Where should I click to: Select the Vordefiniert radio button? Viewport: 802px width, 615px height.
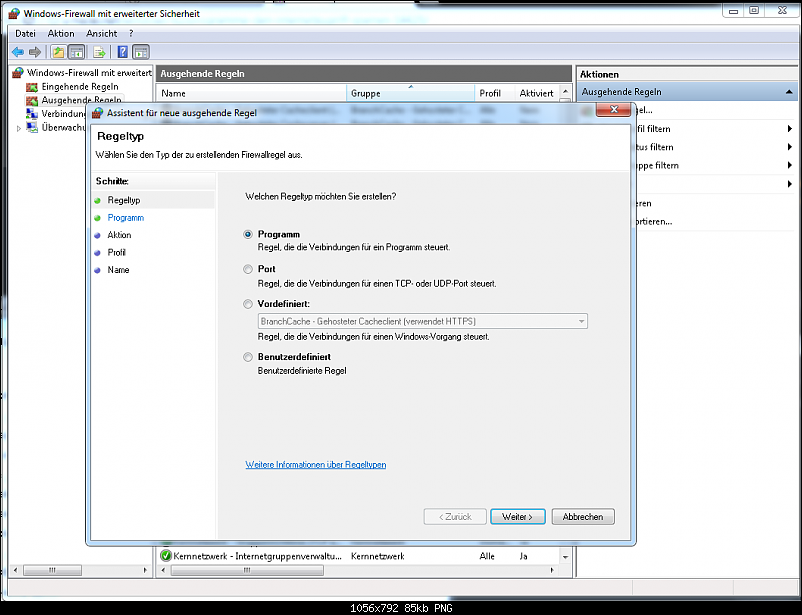pos(248,304)
